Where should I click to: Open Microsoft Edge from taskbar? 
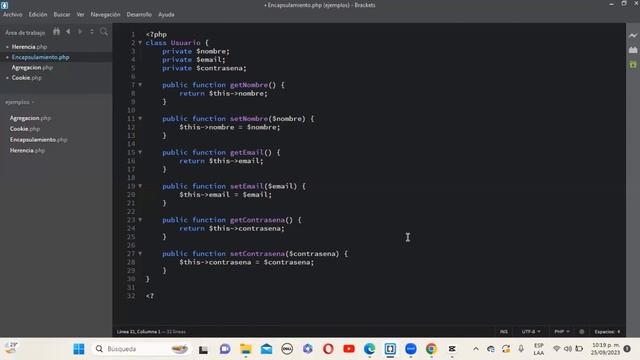[369, 349]
